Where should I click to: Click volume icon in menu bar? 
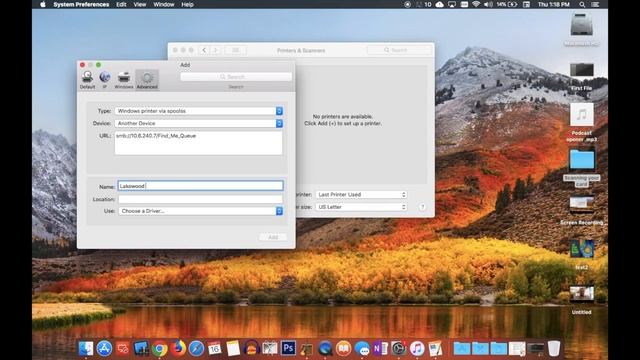488,4
